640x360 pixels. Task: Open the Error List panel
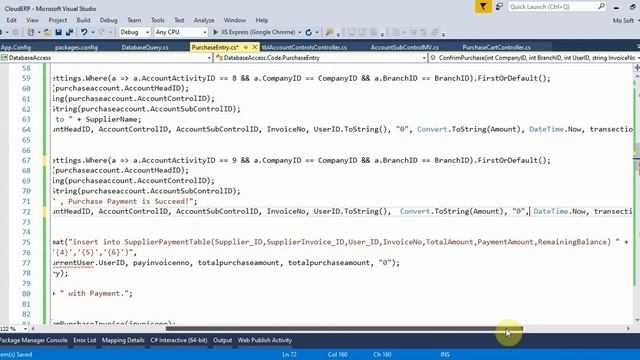pyautogui.click(x=84, y=340)
